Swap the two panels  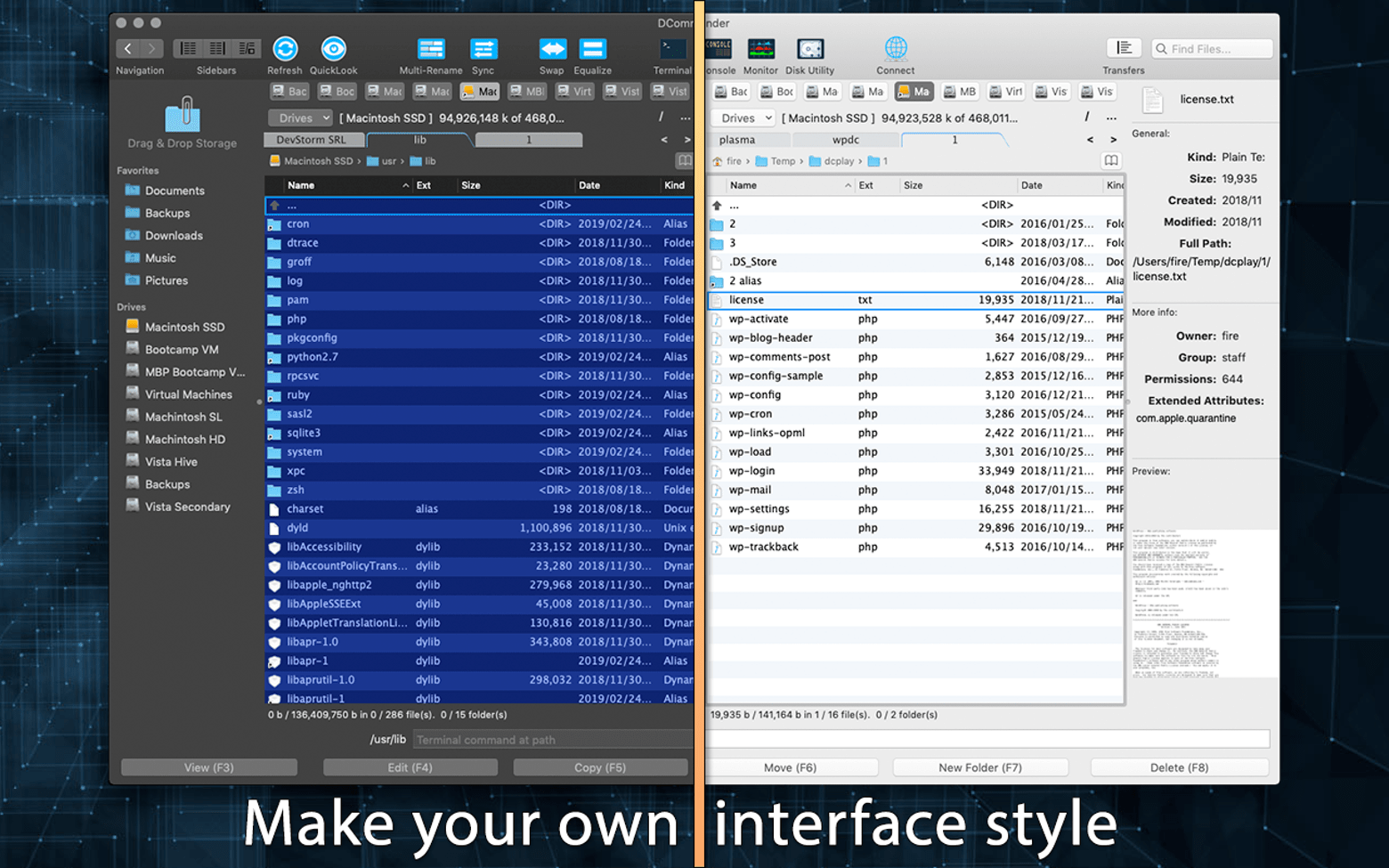coord(551,50)
